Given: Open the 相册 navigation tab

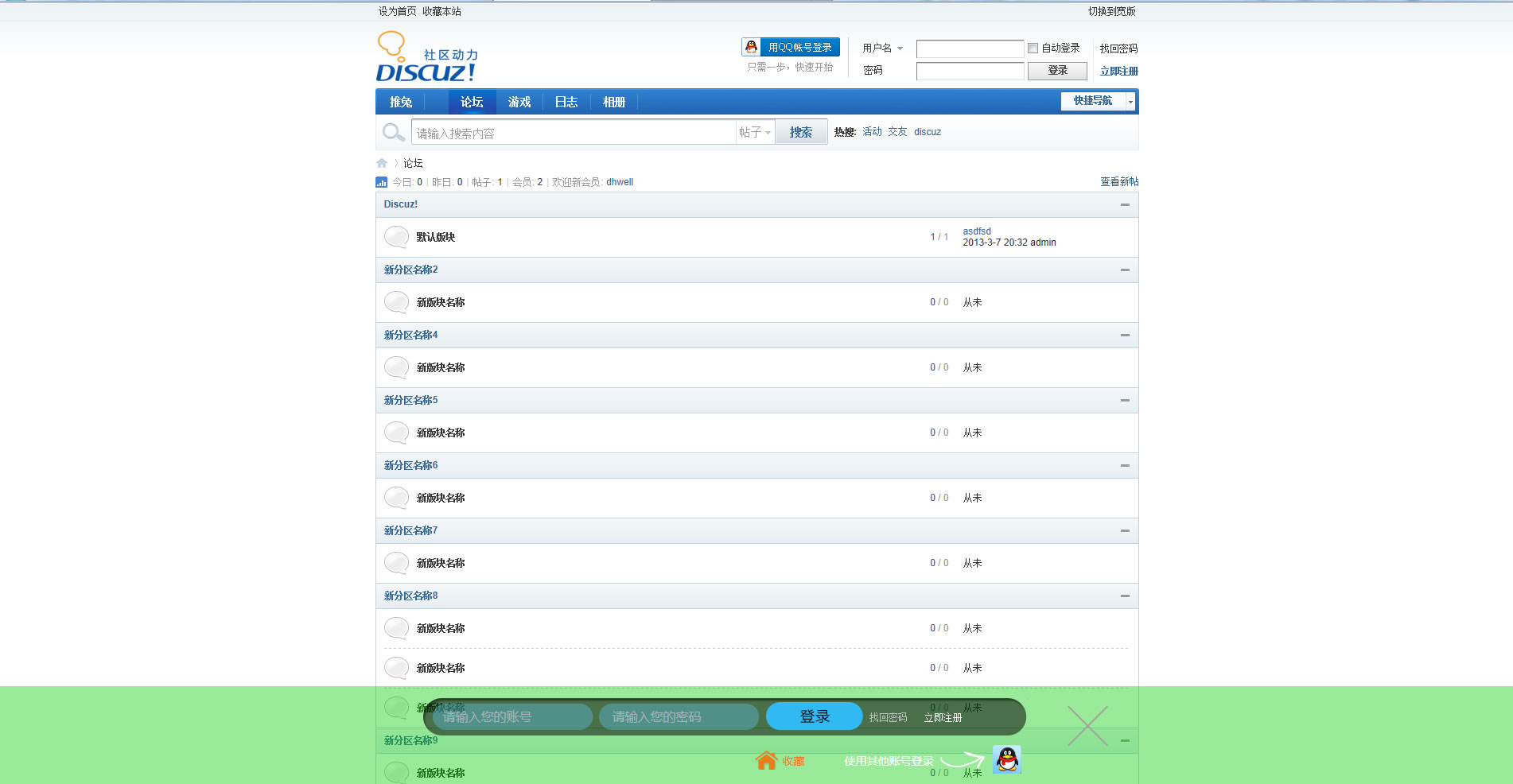Looking at the screenshot, I should 614,102.
